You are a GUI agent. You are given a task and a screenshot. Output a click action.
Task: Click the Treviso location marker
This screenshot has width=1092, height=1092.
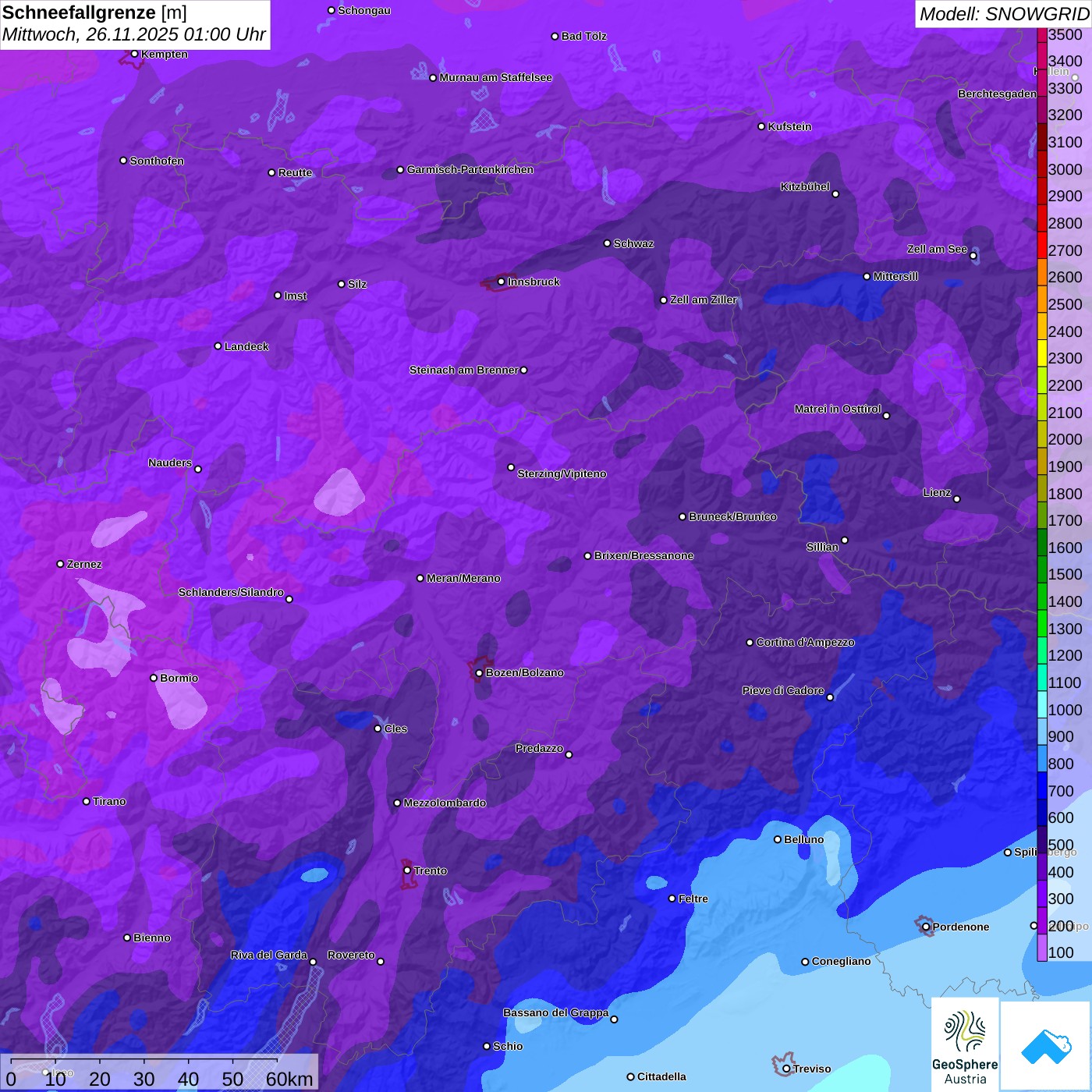coord(786,1069)
